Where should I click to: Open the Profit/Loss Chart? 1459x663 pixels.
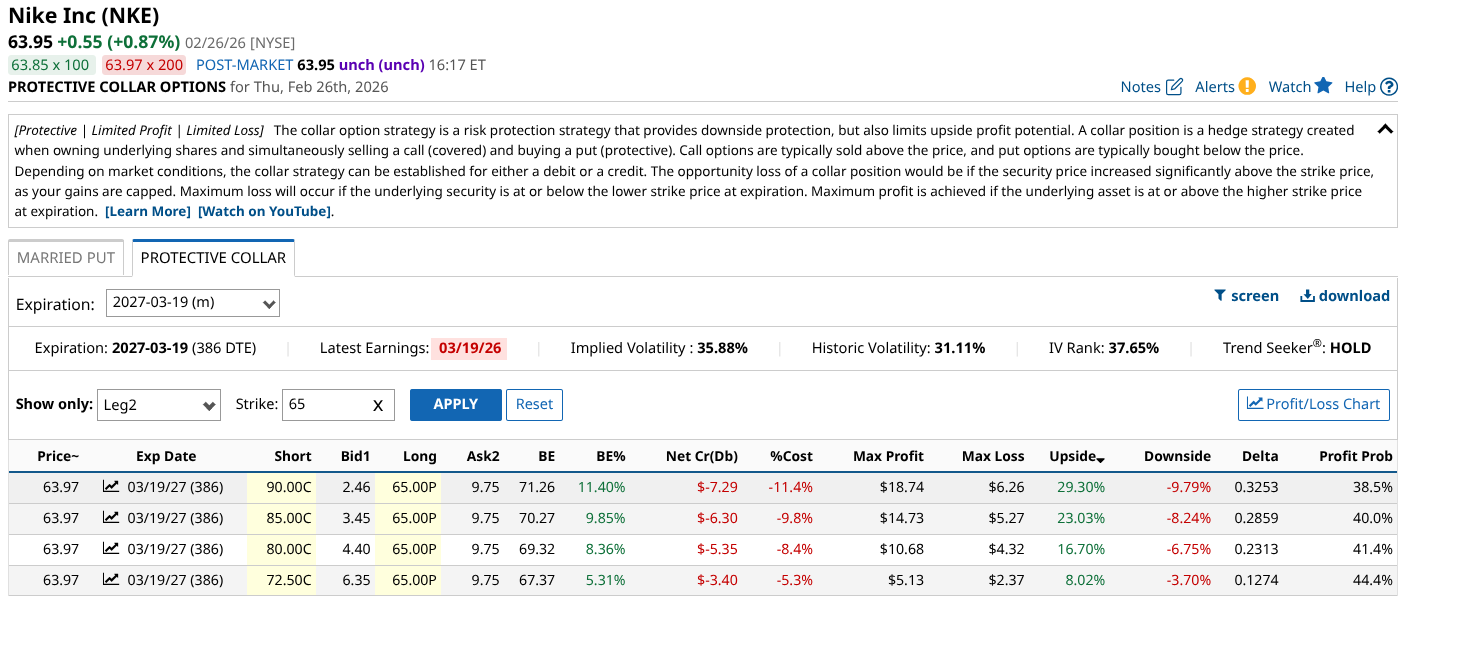pos(1313,404)
